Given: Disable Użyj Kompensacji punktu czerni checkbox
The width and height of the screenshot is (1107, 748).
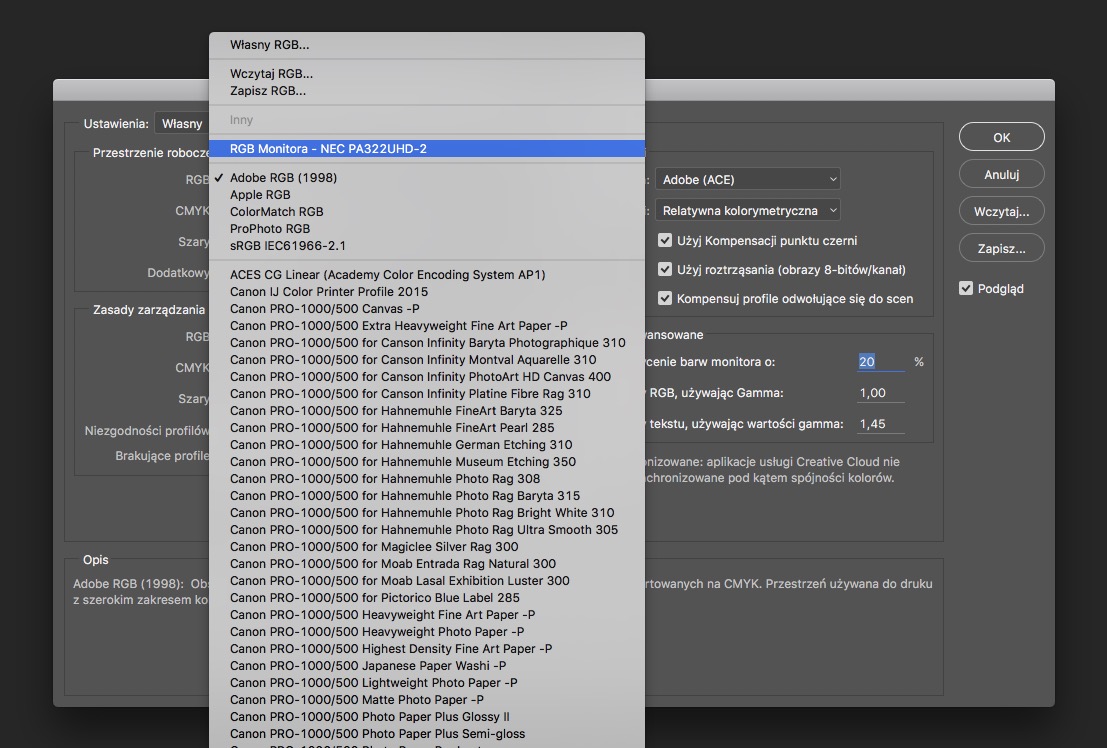Looking at the screenshot, I should click(x=665, y=241).
